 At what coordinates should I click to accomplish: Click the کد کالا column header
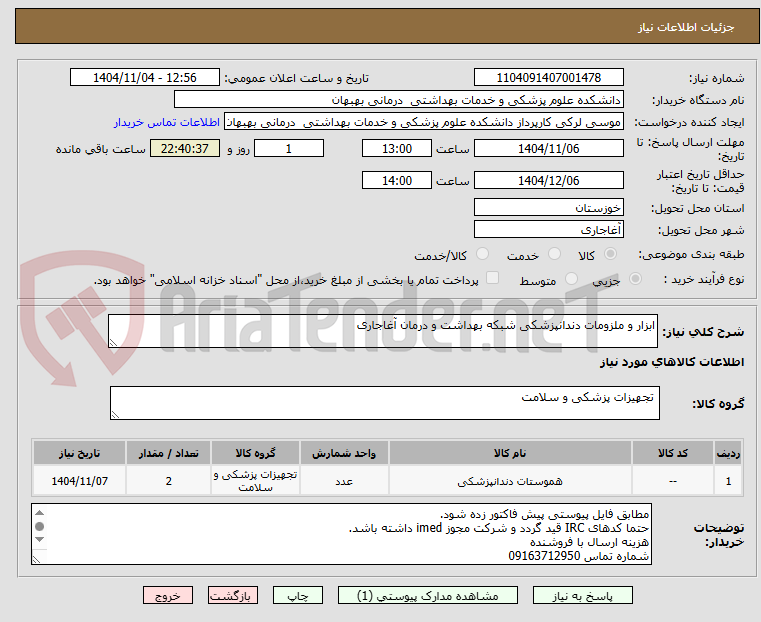click(673, 453)
